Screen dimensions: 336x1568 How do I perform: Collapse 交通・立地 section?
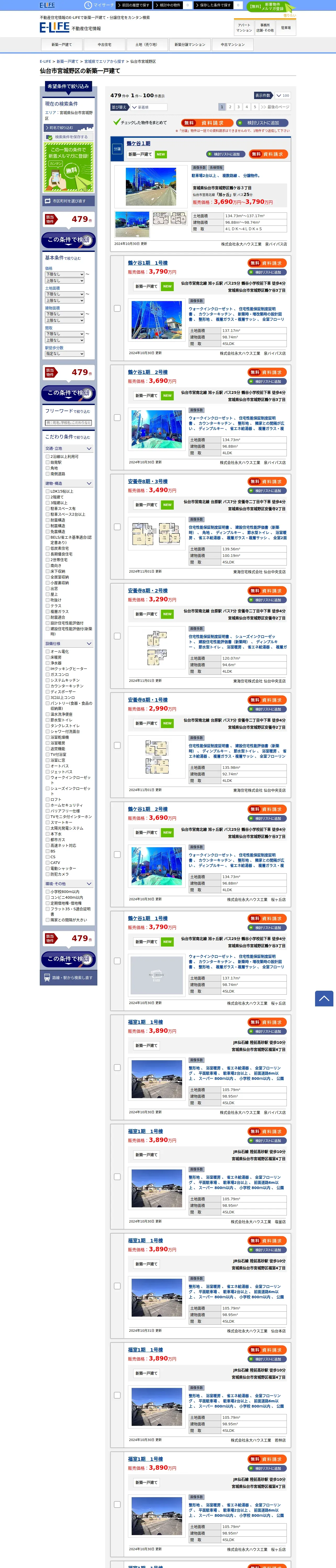68,449
